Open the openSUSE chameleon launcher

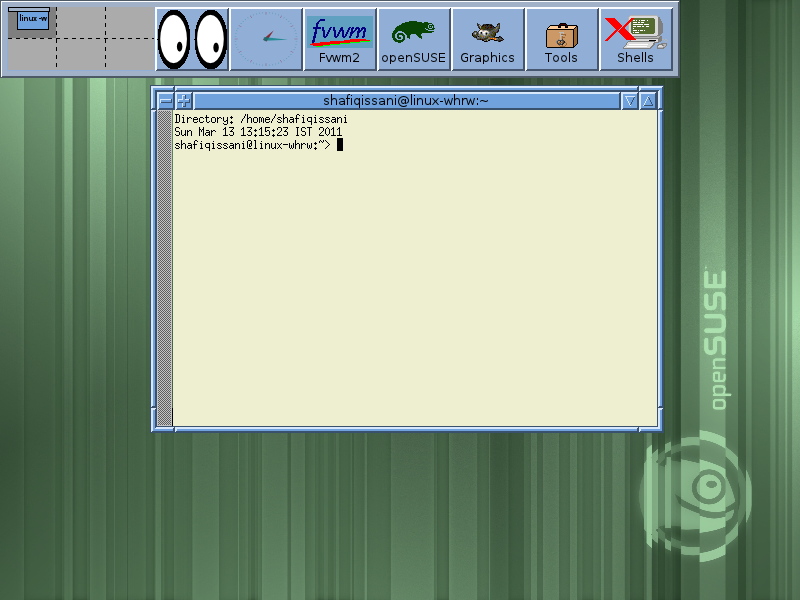[x=413, y=39]
